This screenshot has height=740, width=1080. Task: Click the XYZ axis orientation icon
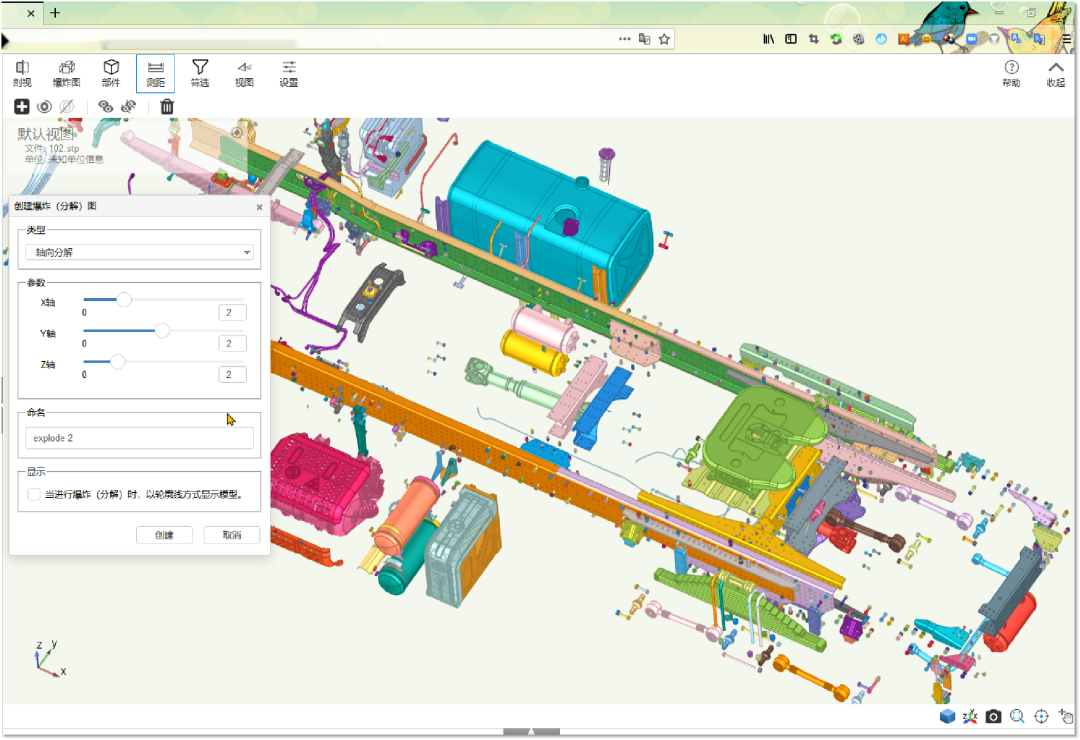(970, 717)
